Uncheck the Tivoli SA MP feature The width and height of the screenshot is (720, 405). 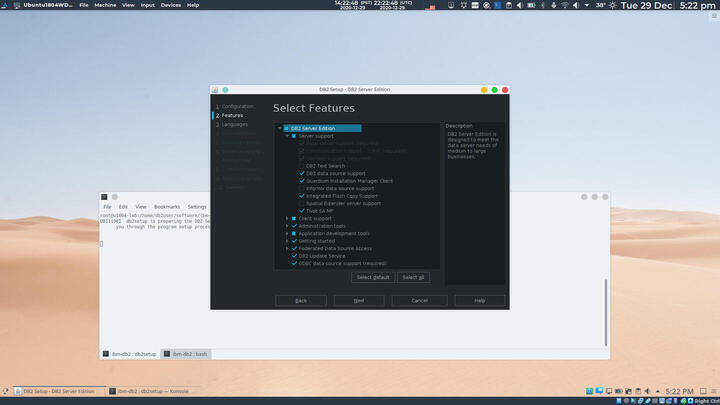click(x=302, y=211)
